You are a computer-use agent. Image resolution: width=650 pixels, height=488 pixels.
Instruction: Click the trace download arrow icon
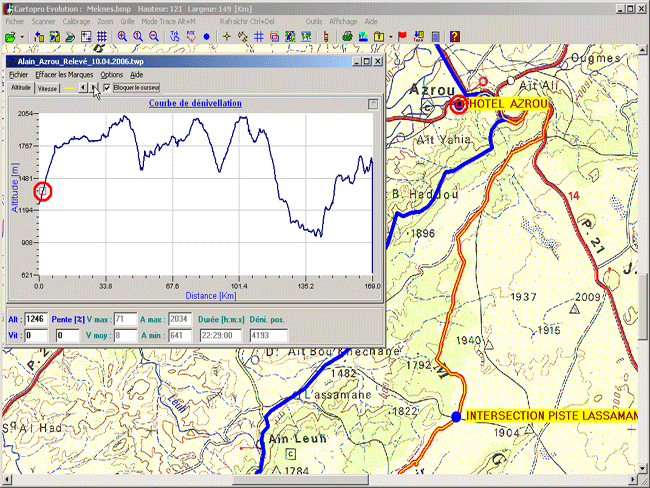pyautogui.click(x=419, y=37)
